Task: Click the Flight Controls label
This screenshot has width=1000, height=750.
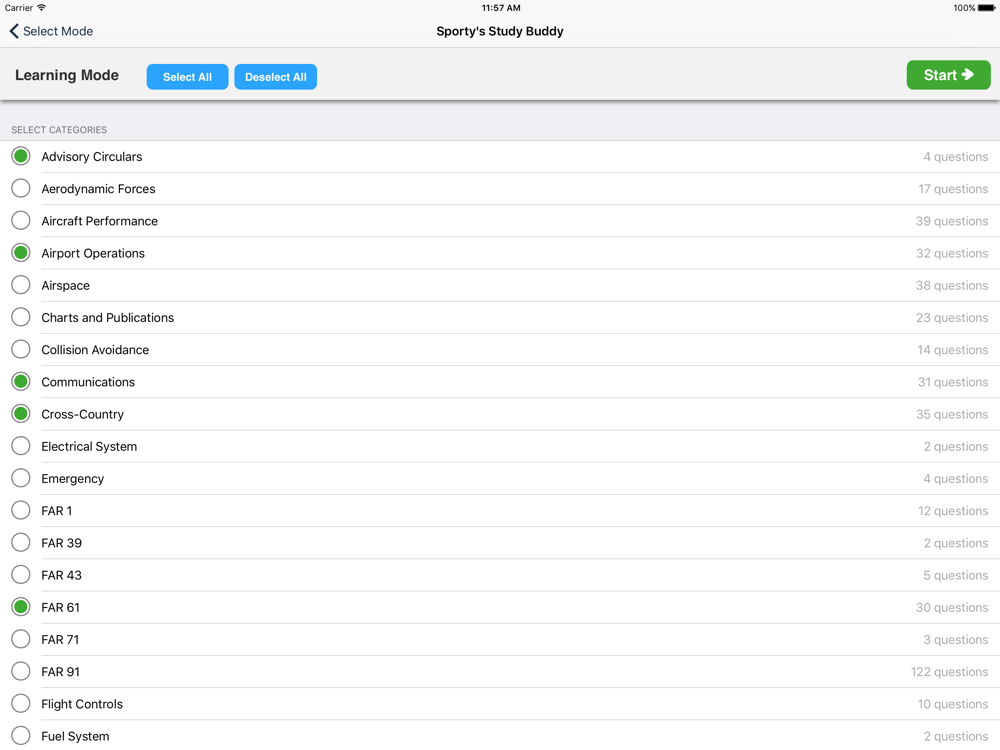Action: tap(82, 704)
